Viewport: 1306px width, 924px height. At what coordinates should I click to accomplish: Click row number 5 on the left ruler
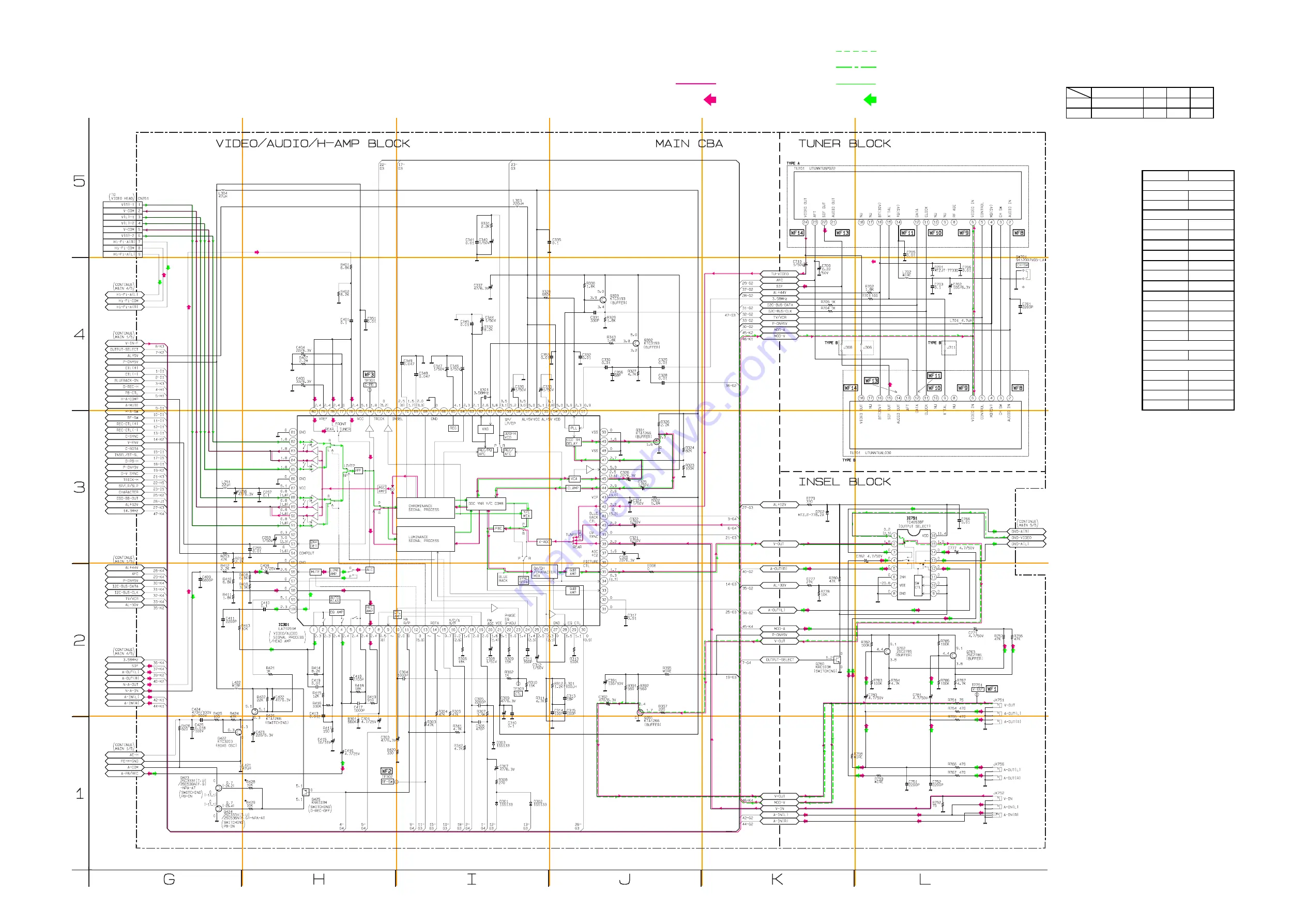tap(79, 181)
